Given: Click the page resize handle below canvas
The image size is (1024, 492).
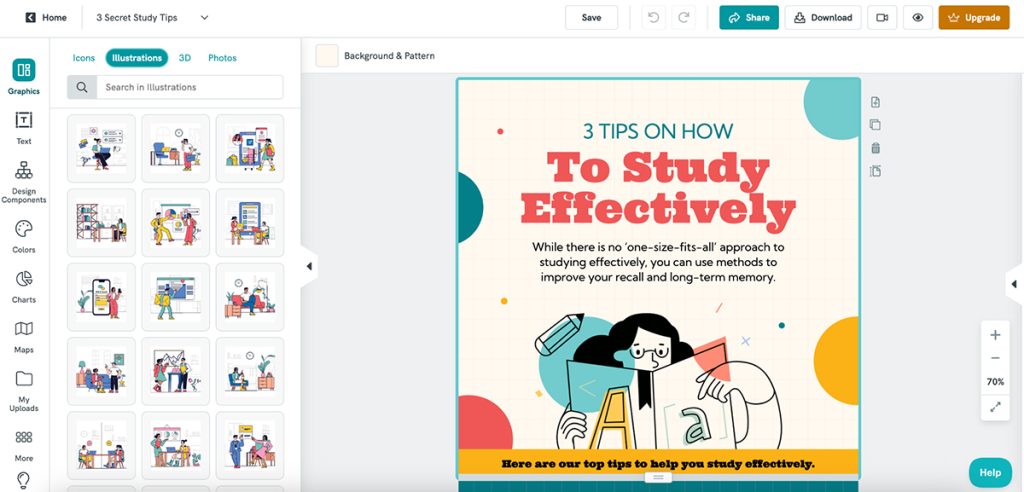Looking at the screenshot, I should point(658,478).
